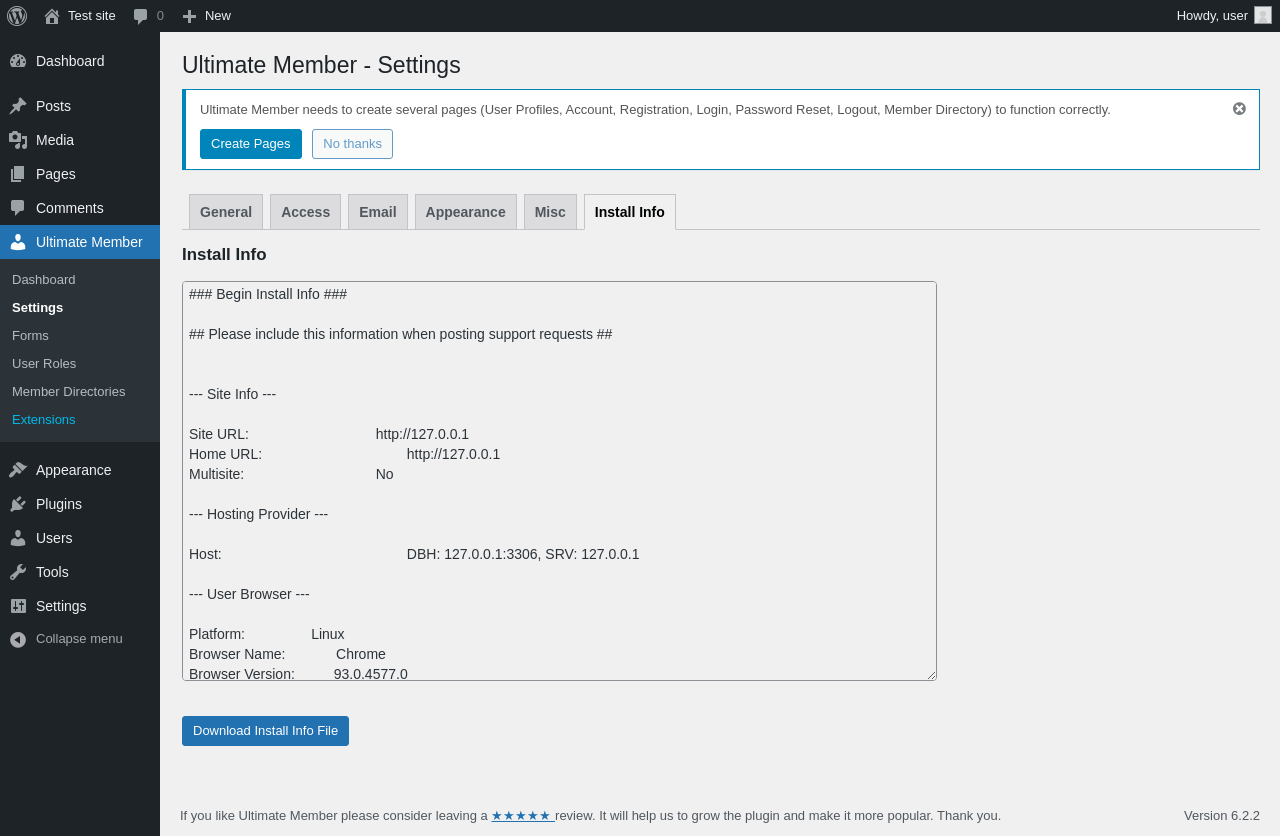Select the Email tab
The height and width of the screenshot is (836, 1280).
click(x=378, y=212)
